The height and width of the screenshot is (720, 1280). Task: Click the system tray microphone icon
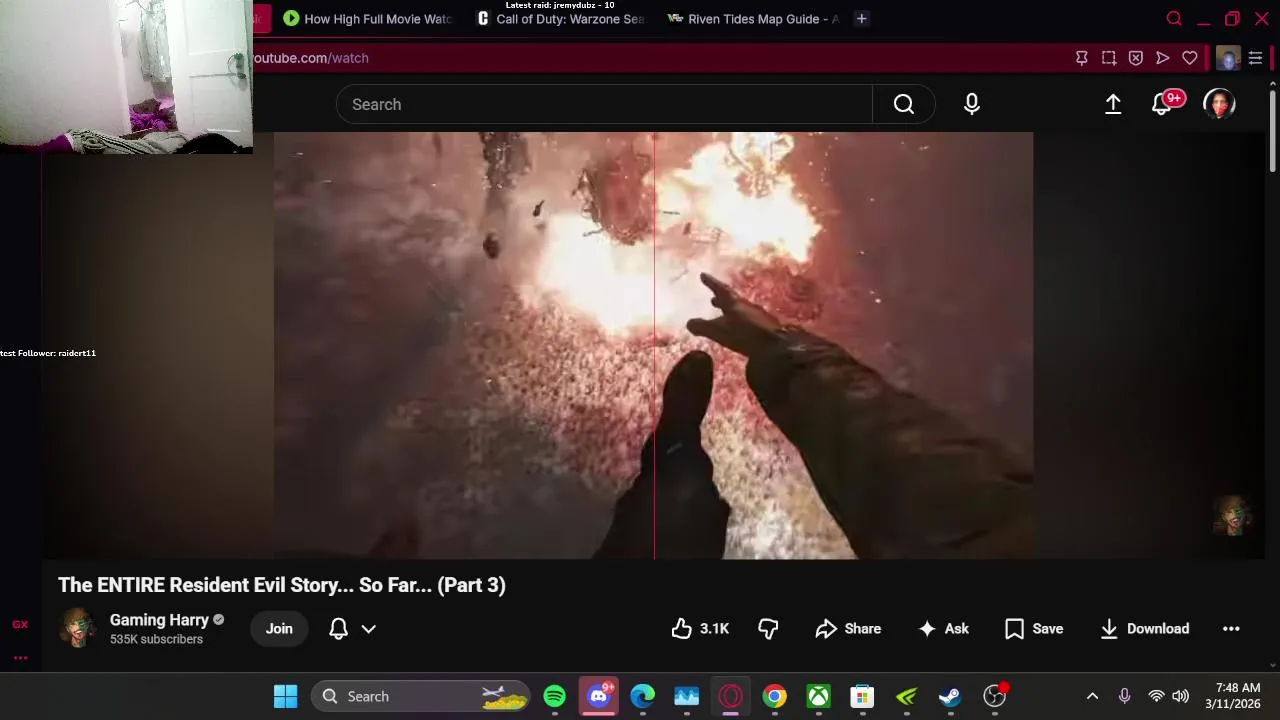click(x=1124, y=696)
